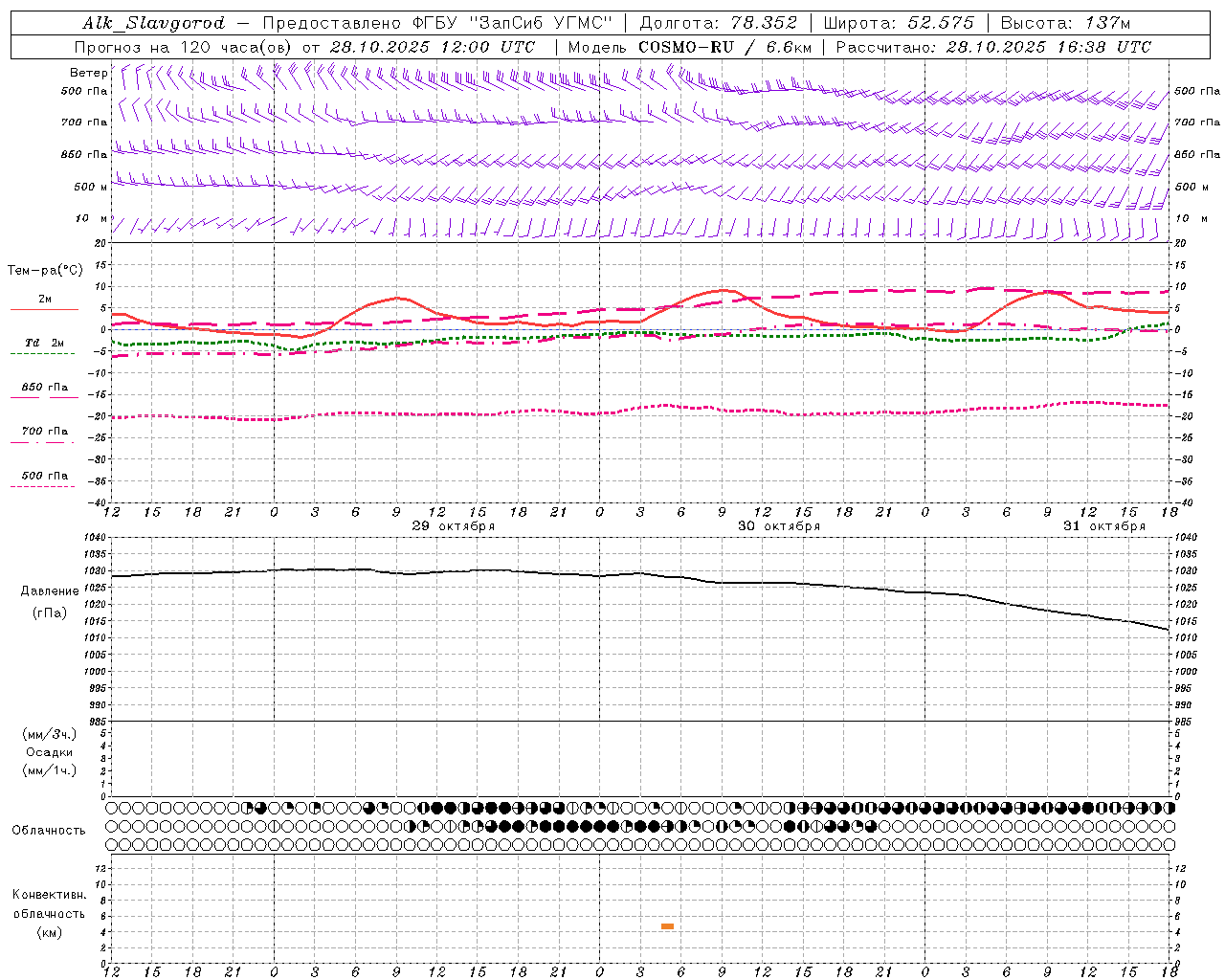Click the (мм/3ч.) precipitation unit label
The height and width of the screenshot is (980, 1225).
(x=50, y=734)
